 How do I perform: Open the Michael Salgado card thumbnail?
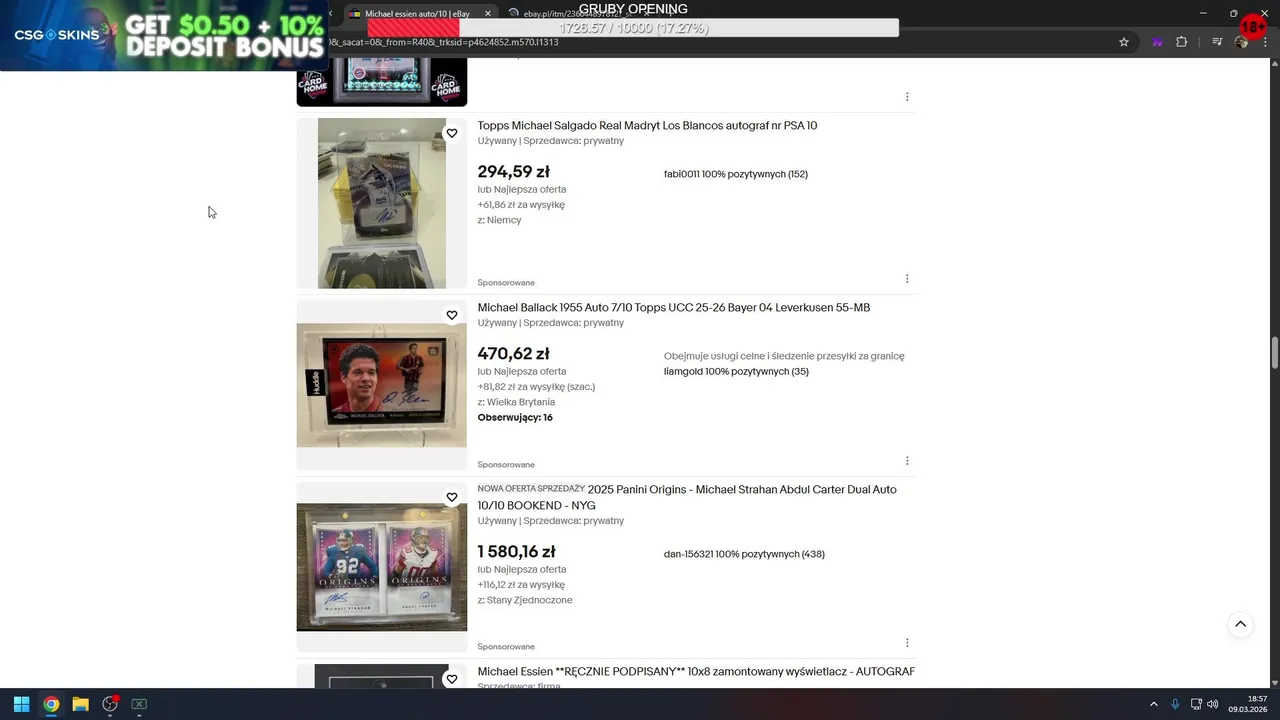[382, 203]
